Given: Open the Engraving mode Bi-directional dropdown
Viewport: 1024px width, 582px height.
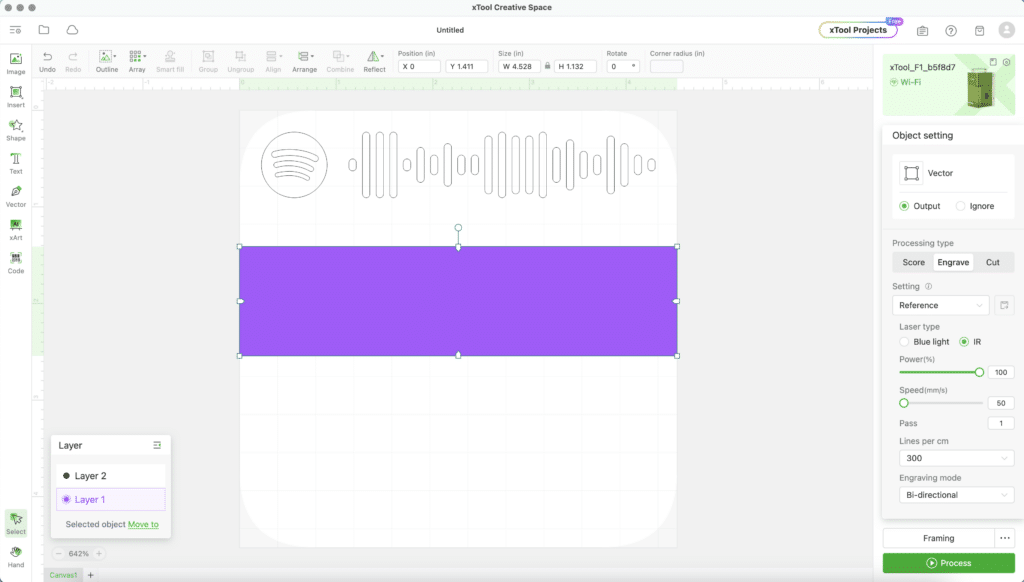Looking at the screenshot, I should point(956,494).
